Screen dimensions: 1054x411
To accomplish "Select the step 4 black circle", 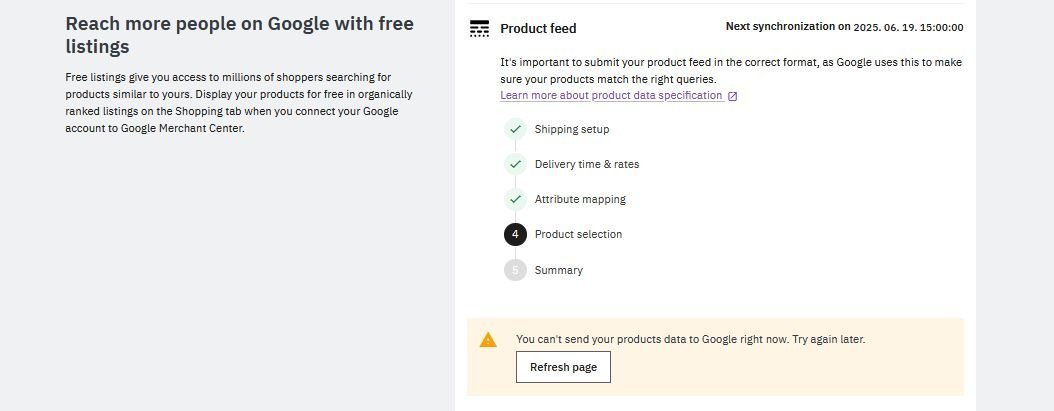I will point(515,234).
